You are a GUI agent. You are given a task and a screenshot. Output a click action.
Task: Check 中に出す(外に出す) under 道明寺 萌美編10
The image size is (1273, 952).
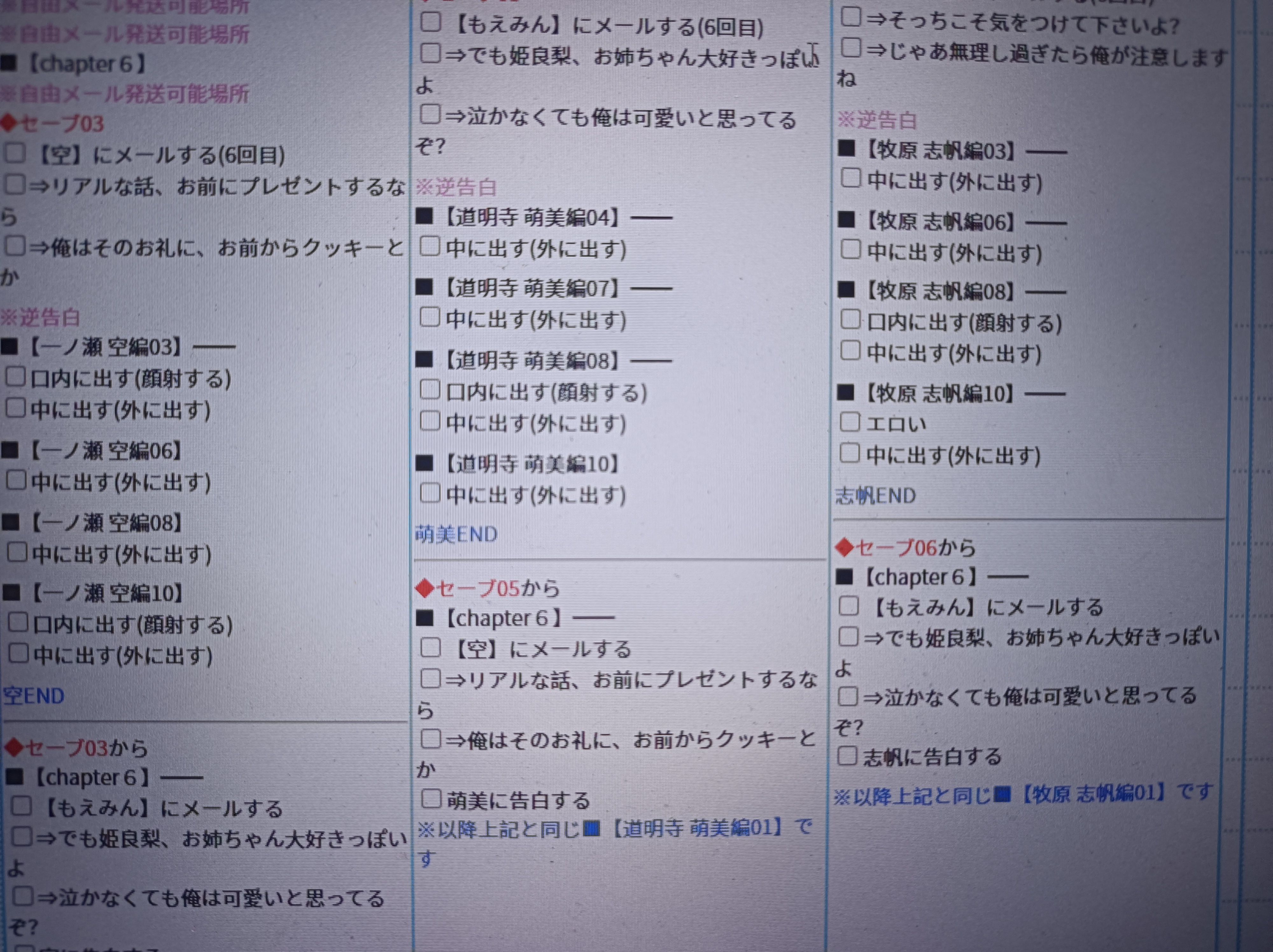(x=431, y=493)
